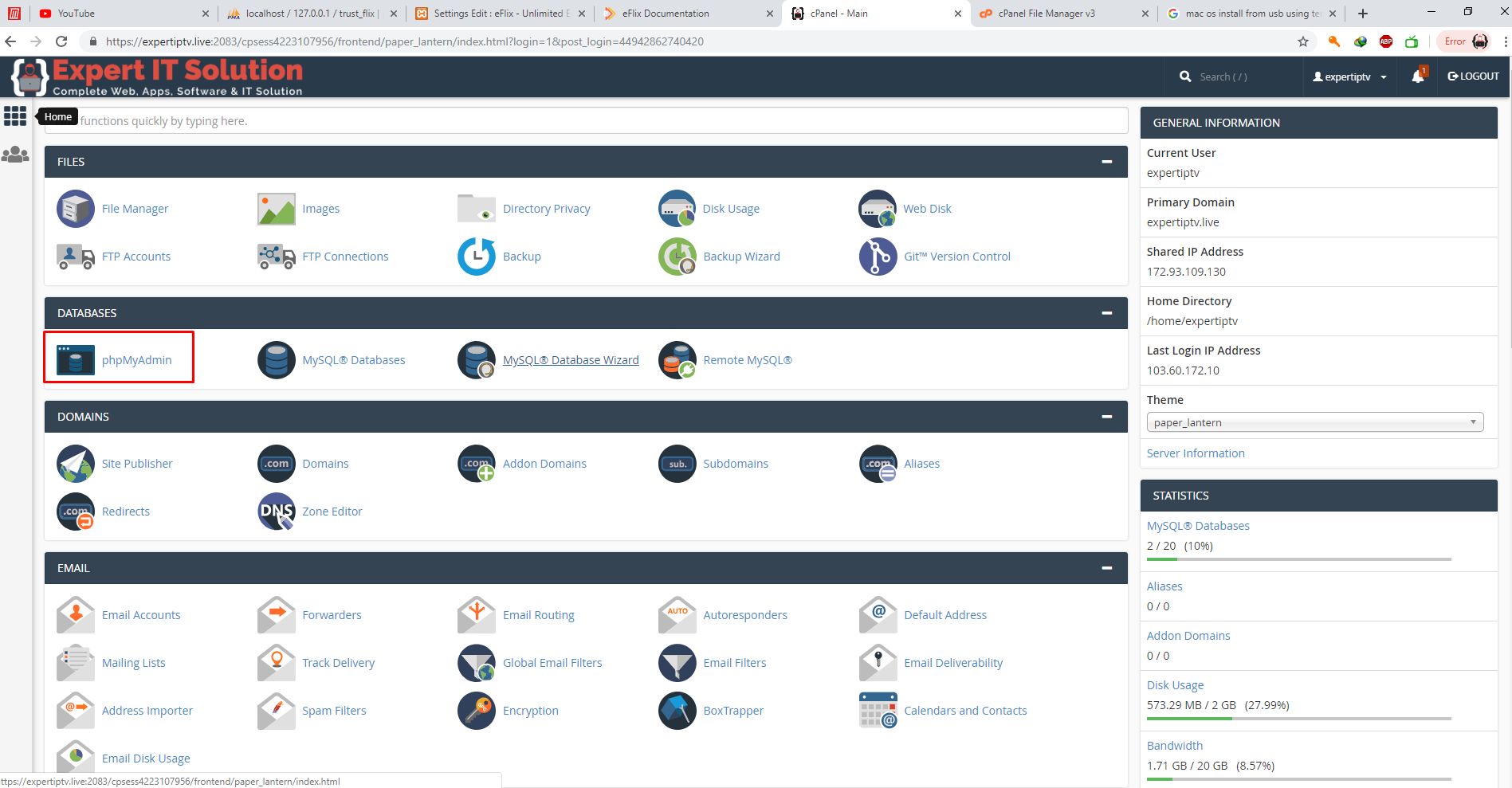
Task: Click the Bandwidth statistics link
Action: pyautogui.click(x=1175, y=746)
